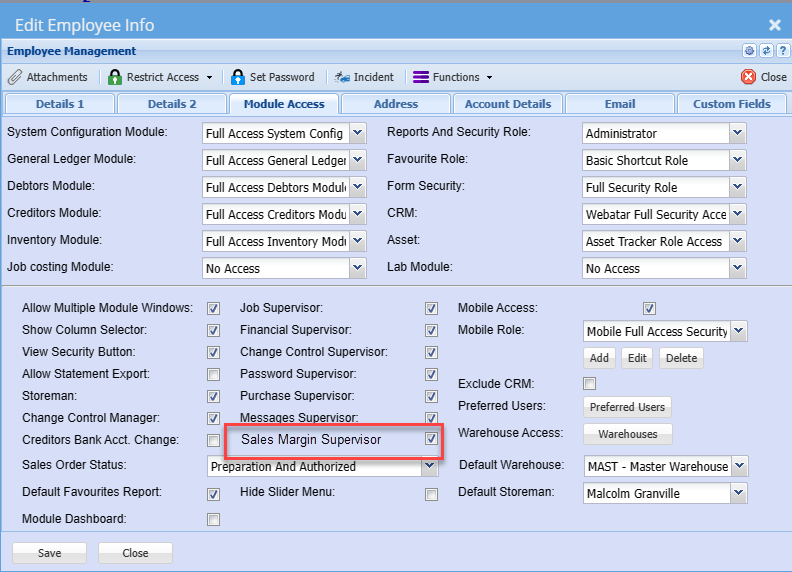Viewport: 792px width, 572px height.
Task: Toggle Financial Supervisor checkbox
Action: point(431,330)
